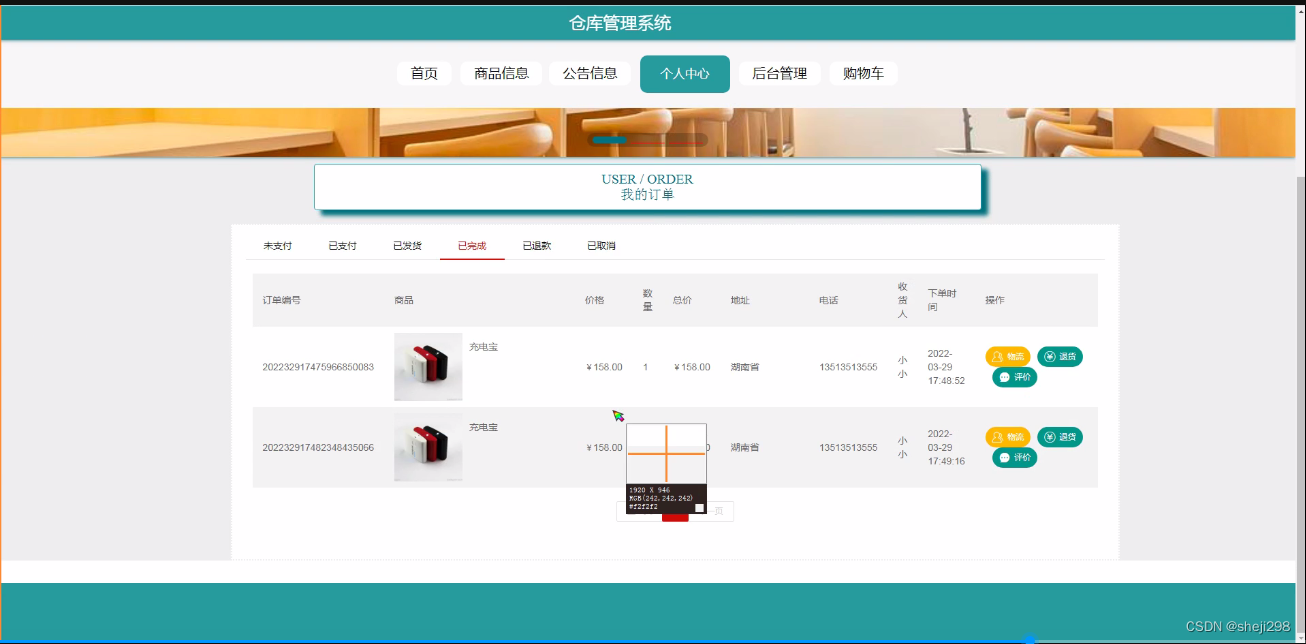1306x644 pixels.
Task: Click the review (评价) icon on second order
Action: click(1014, 457)
